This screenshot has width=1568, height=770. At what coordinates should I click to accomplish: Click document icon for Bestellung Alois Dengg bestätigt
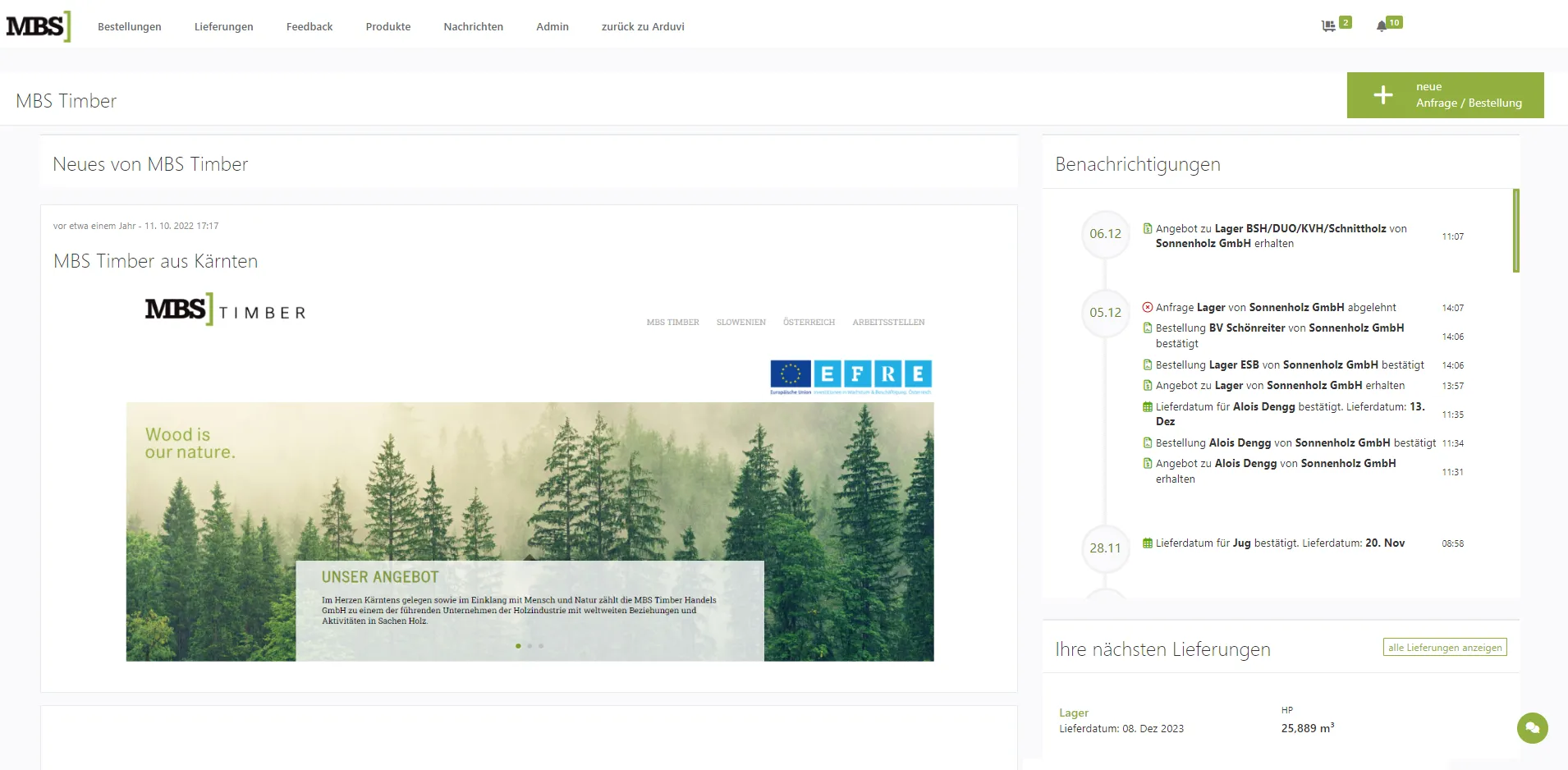point(1148,443)
